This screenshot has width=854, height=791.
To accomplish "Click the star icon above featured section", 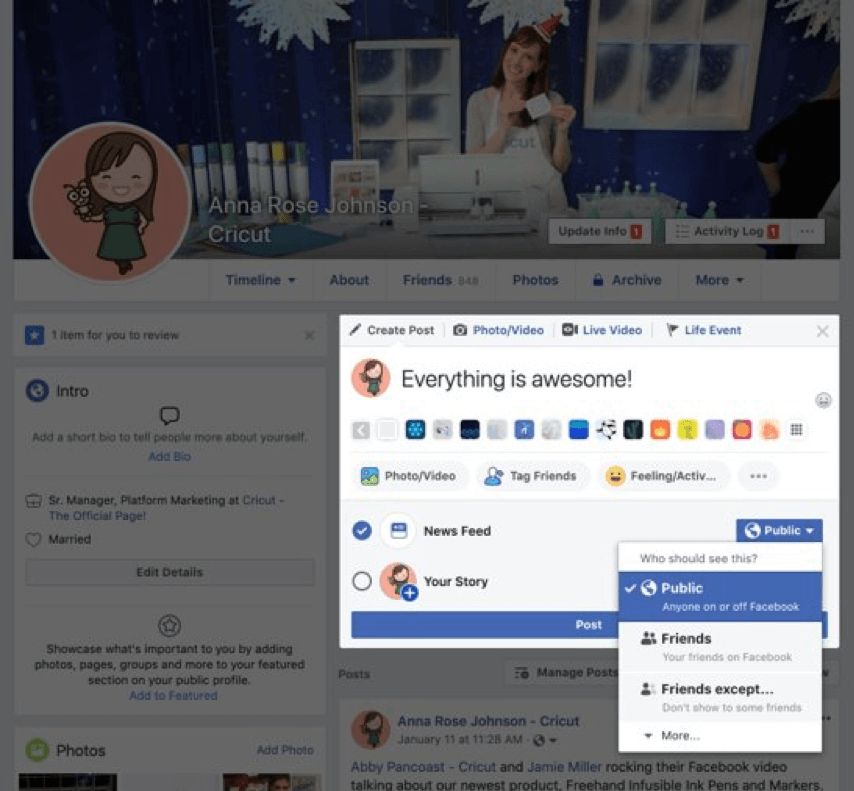I will click(169, 625).
